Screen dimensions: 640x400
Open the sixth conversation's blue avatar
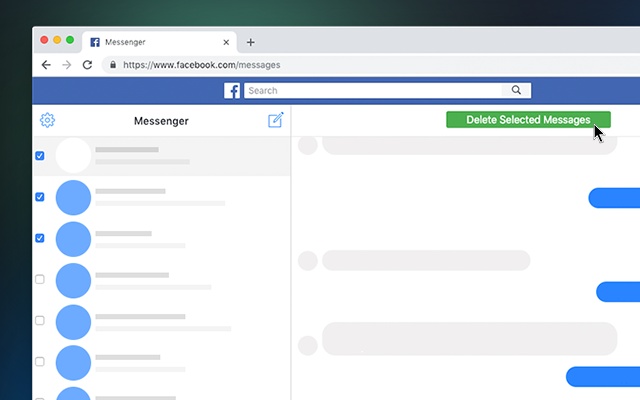point(73,363)
